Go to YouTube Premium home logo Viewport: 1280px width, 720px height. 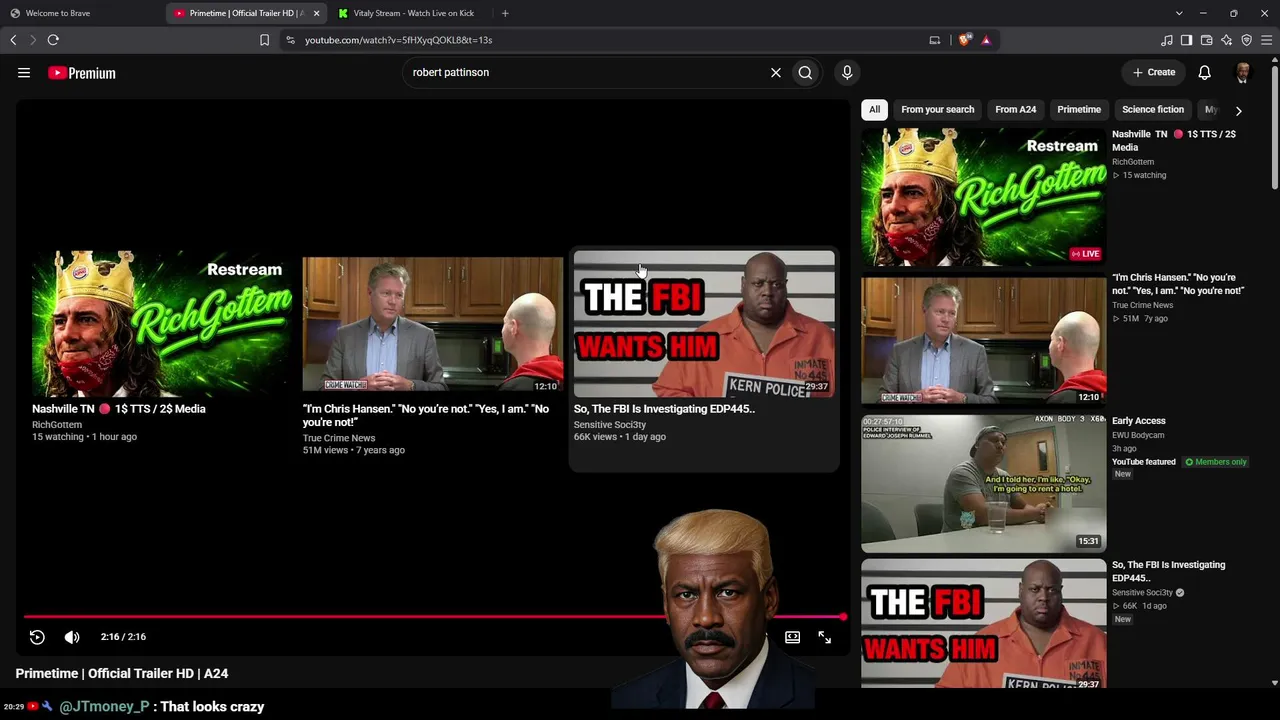point(82,73)
